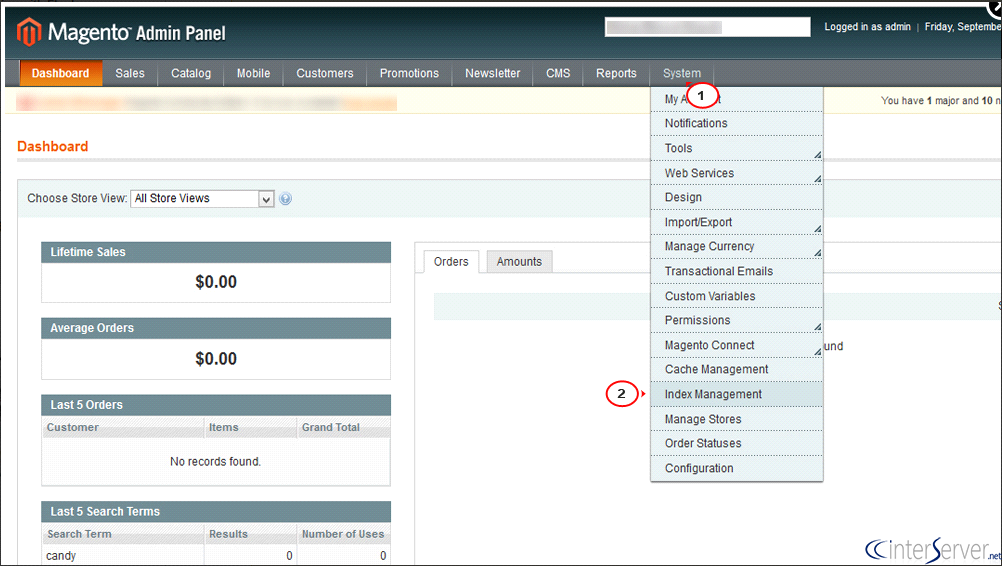Select Order Statuses menu item
Image resolution: width=1002 pixels, height=566 pixels.
(737, 443)
